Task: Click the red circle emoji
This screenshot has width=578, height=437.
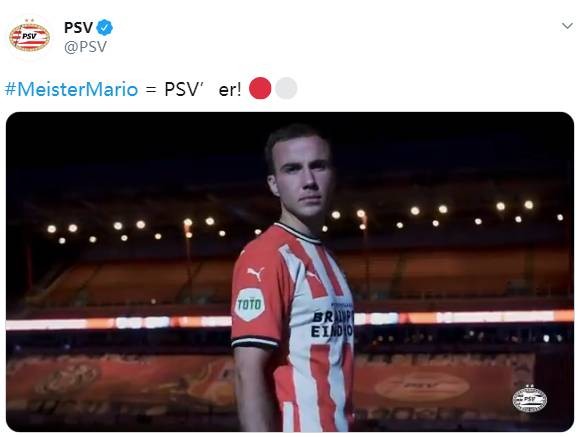Action: [x=260, y=88]
